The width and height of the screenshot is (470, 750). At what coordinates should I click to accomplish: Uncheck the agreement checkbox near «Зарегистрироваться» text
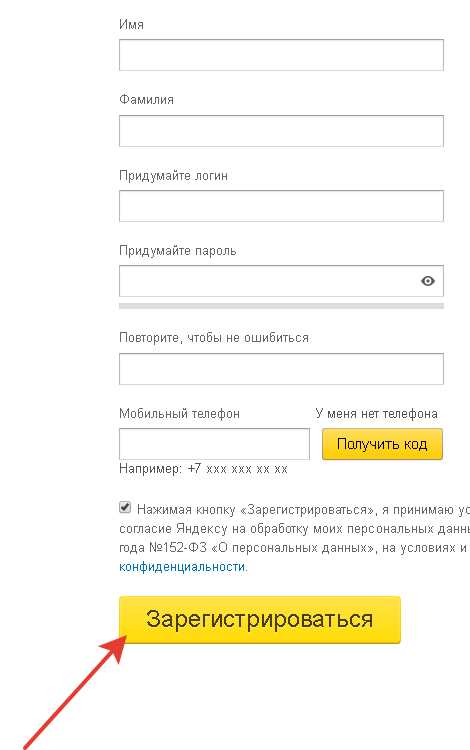[x=125, y=507]
